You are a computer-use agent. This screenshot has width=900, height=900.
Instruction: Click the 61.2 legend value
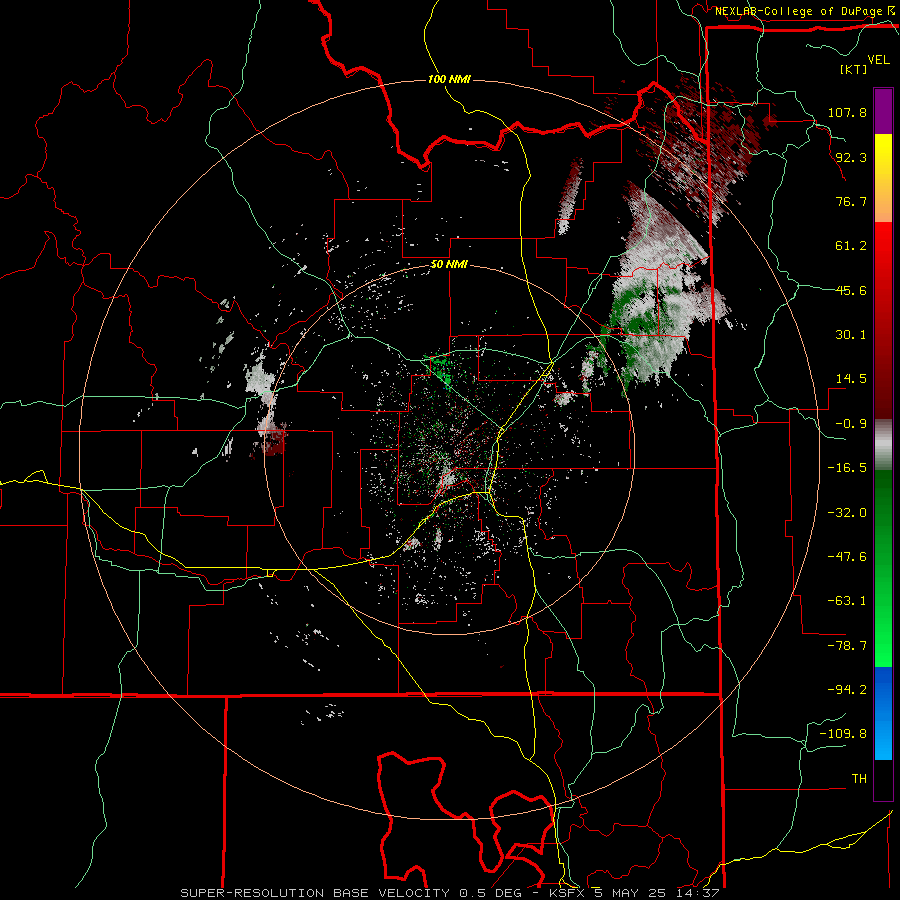coord(851,246)
